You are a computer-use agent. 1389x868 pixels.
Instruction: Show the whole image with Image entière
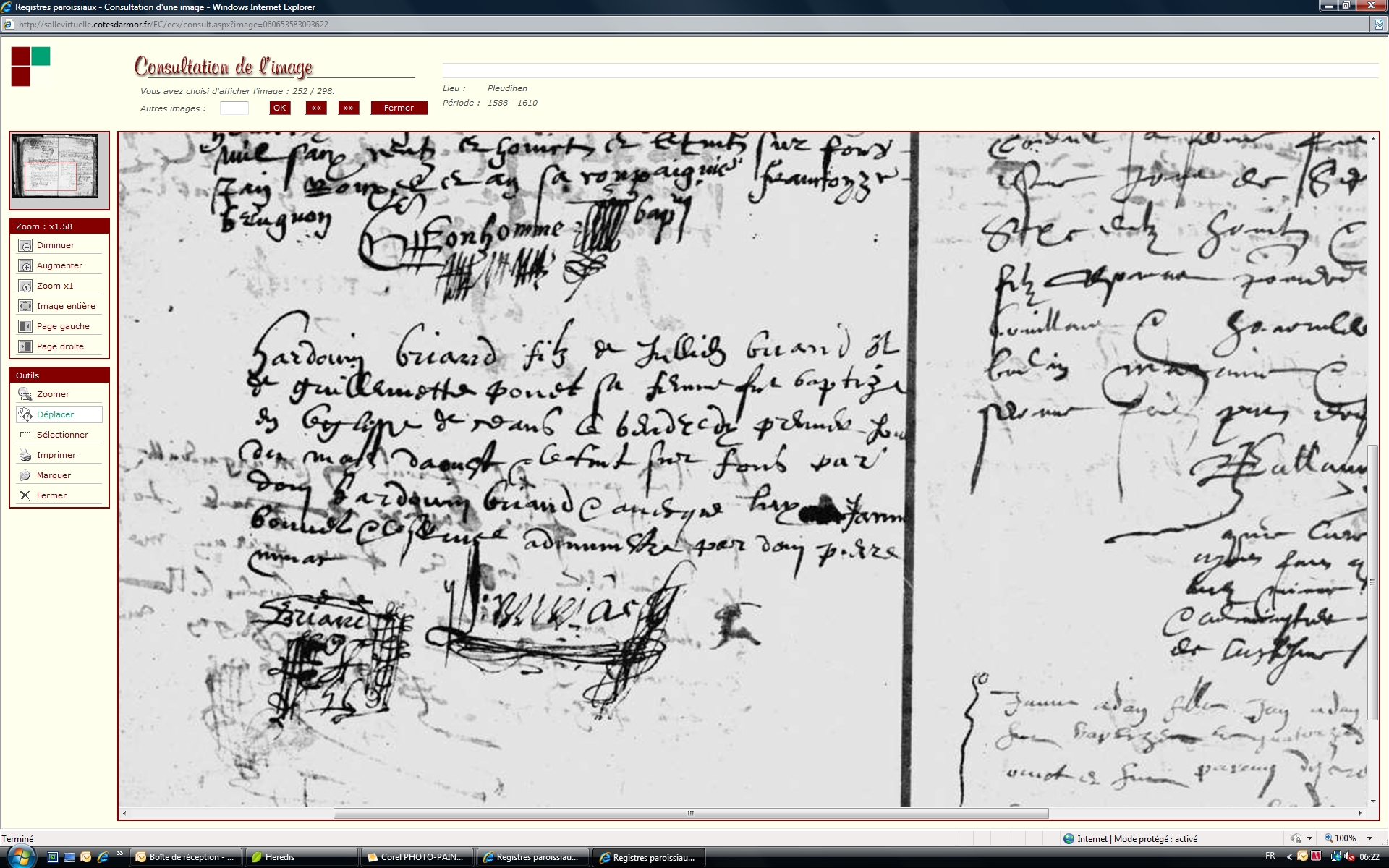(x=25, y=307)
